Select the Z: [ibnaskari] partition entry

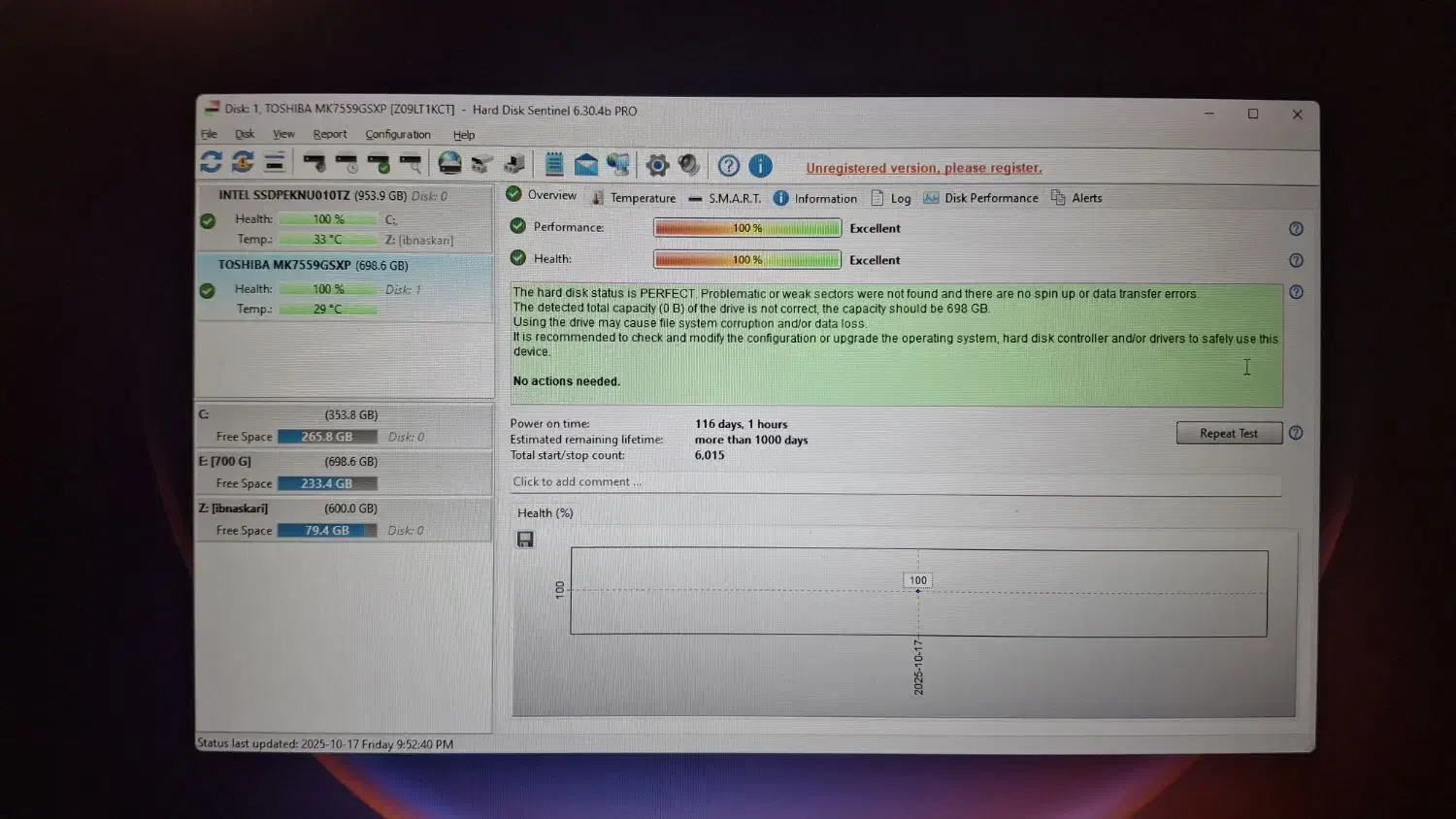tap(344, 519)
